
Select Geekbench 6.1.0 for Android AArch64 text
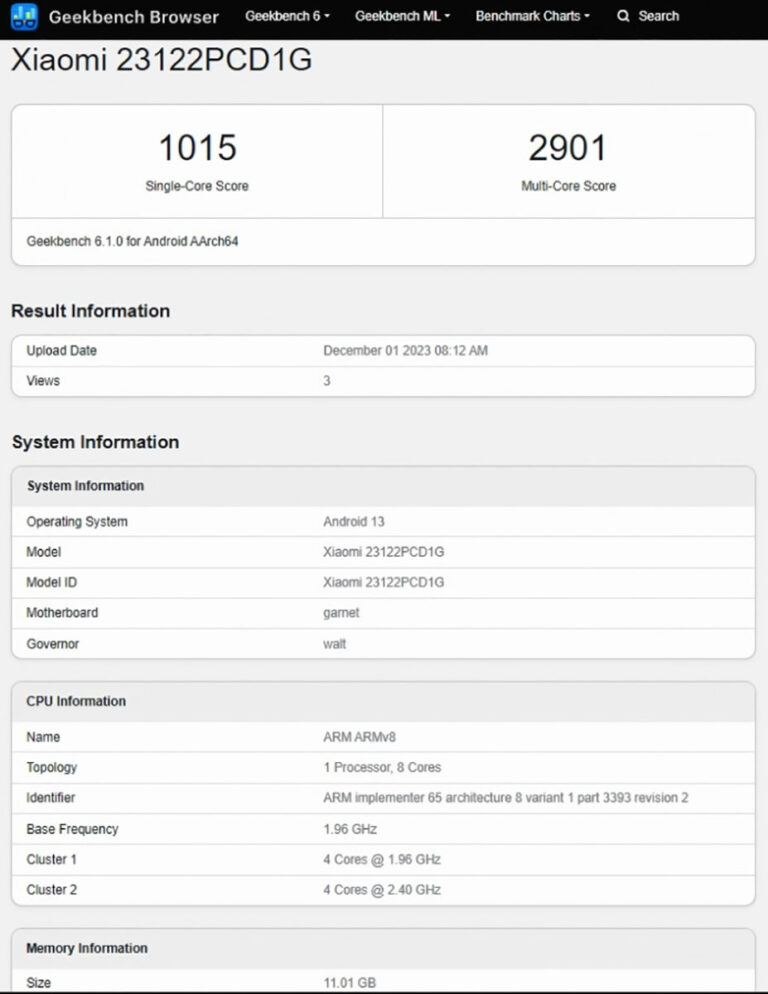(132, 241)
